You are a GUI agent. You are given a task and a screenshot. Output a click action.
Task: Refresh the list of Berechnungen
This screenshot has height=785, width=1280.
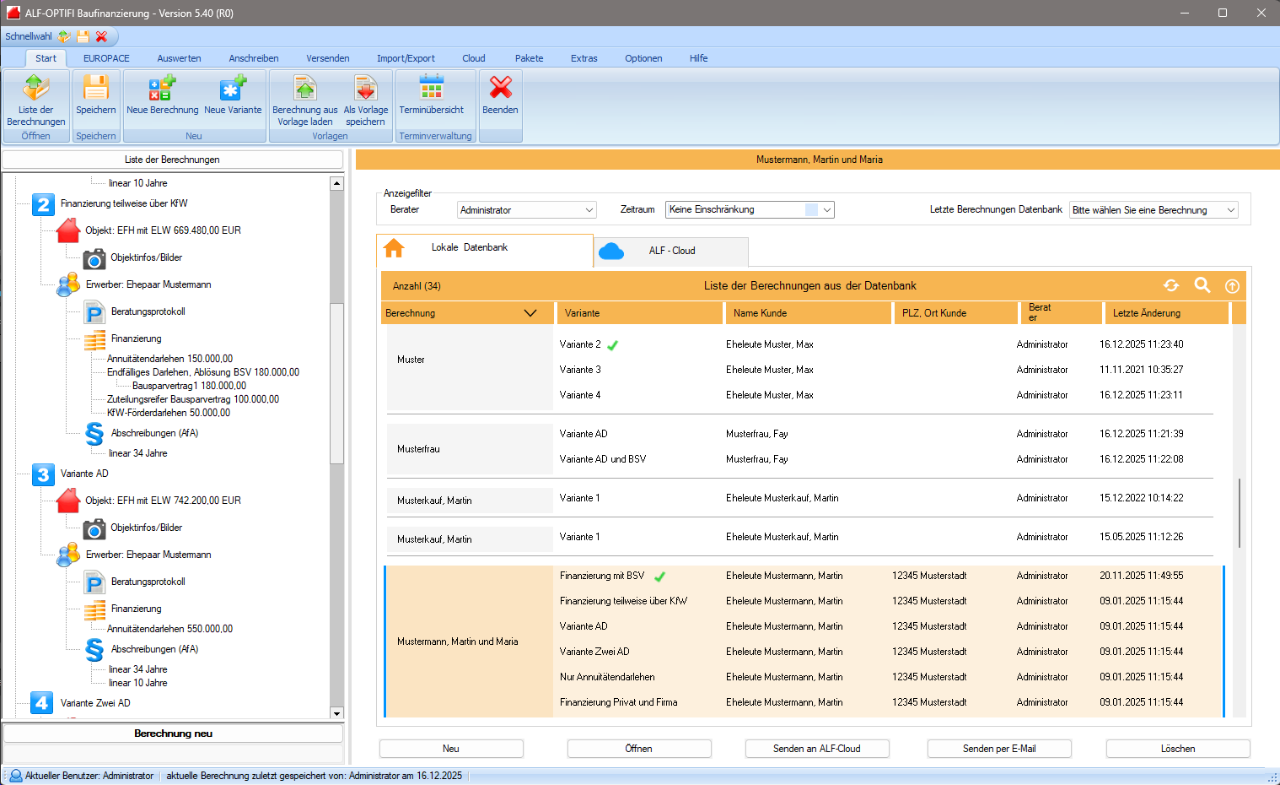click(x=1171, y=286)
